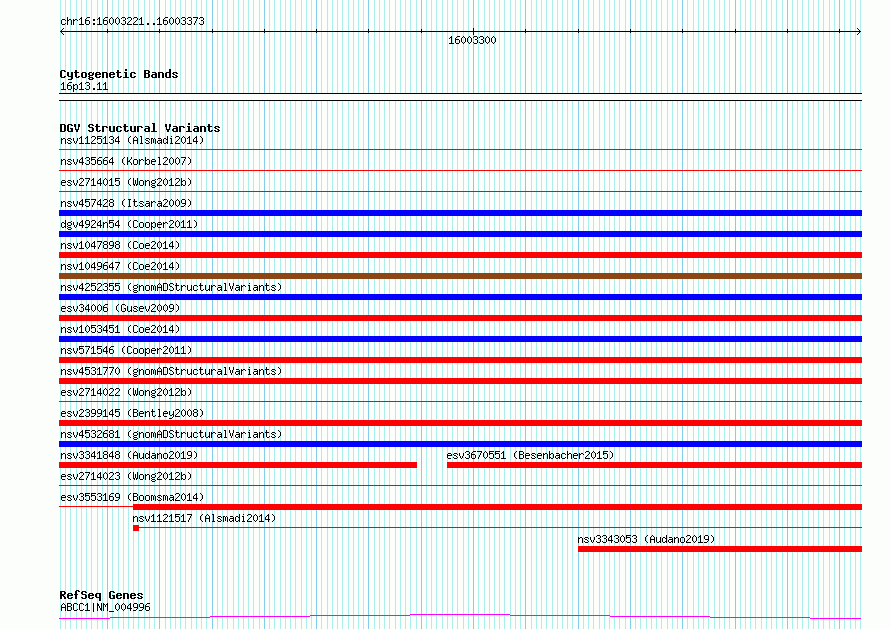The image size is (890, 629).
Task: Click the right arrow of the coordinate ruler
Action: click(x=859, y=32)
